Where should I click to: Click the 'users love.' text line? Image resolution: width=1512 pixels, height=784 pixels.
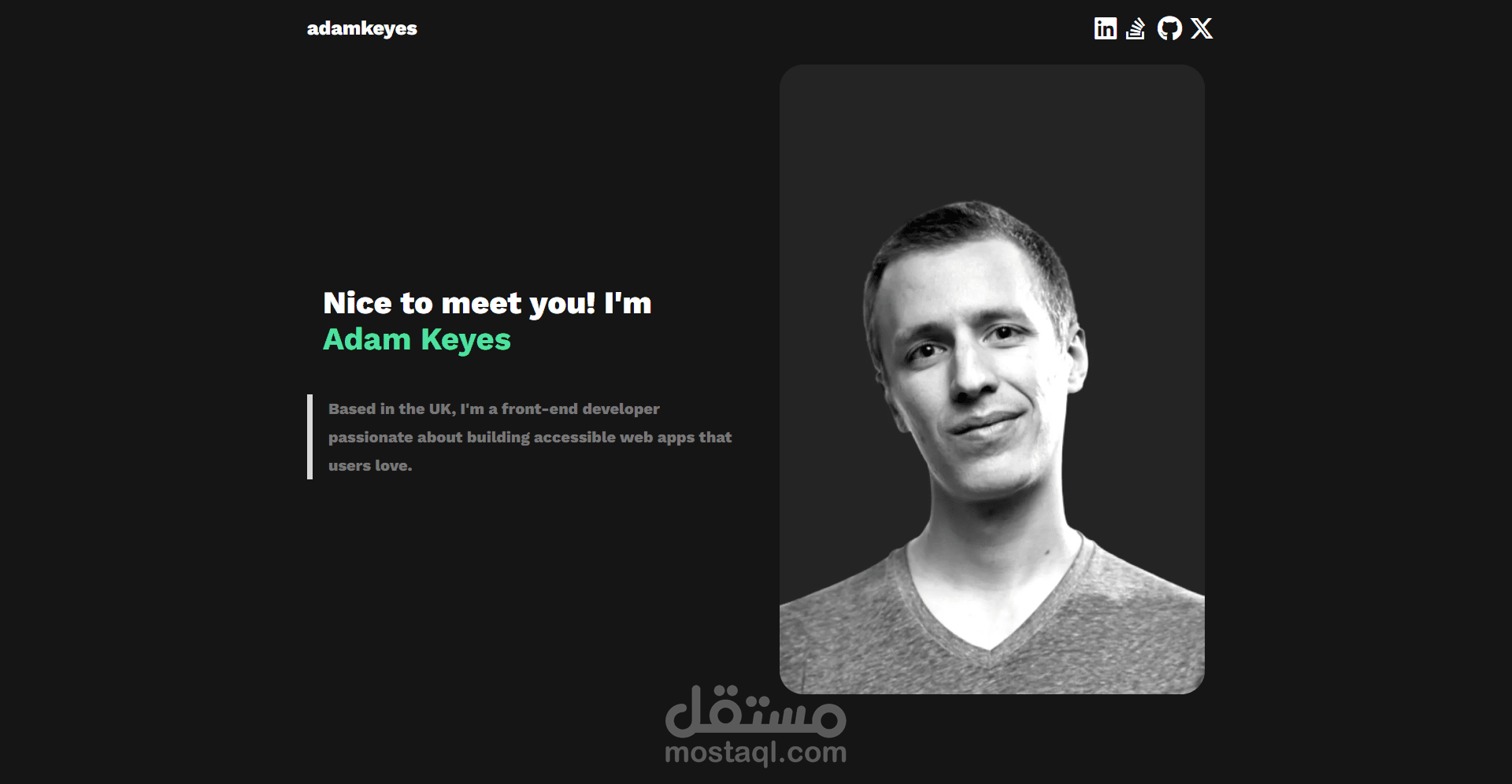(x=370, y=466)
